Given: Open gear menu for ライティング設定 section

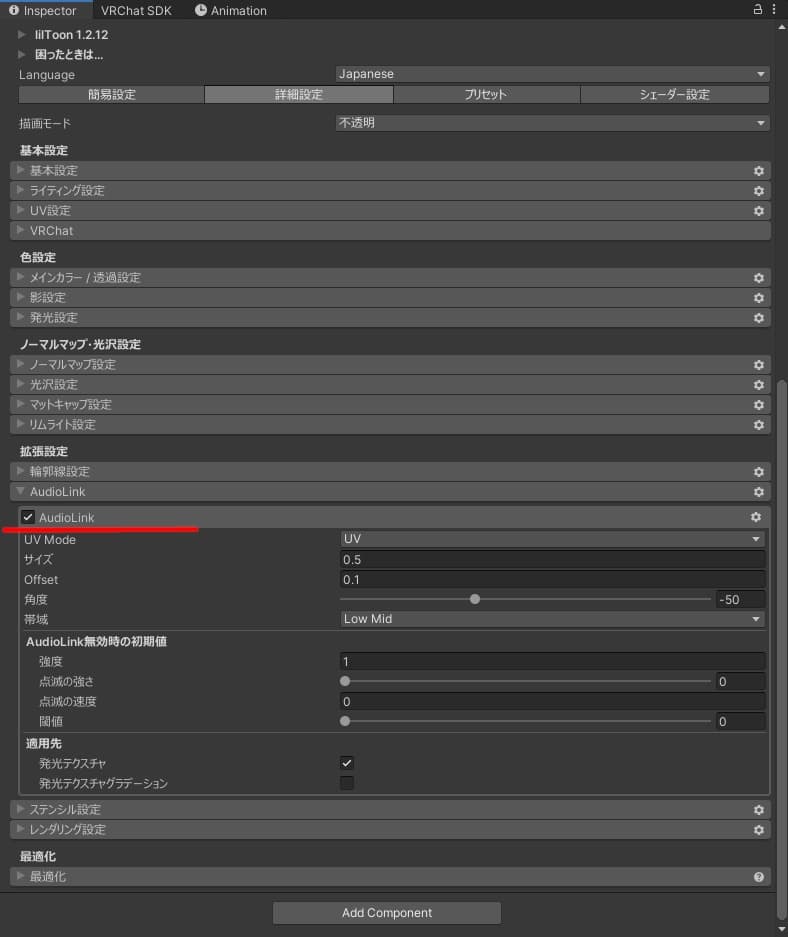Looking at the screenshot, I should 759,191.
